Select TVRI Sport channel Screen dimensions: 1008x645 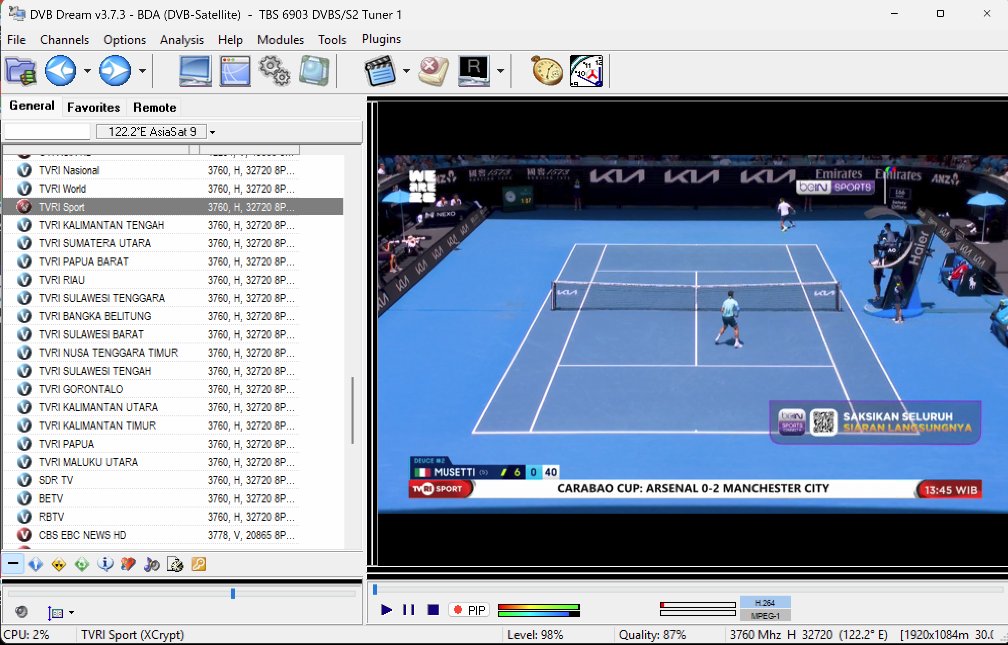point(173,206)
